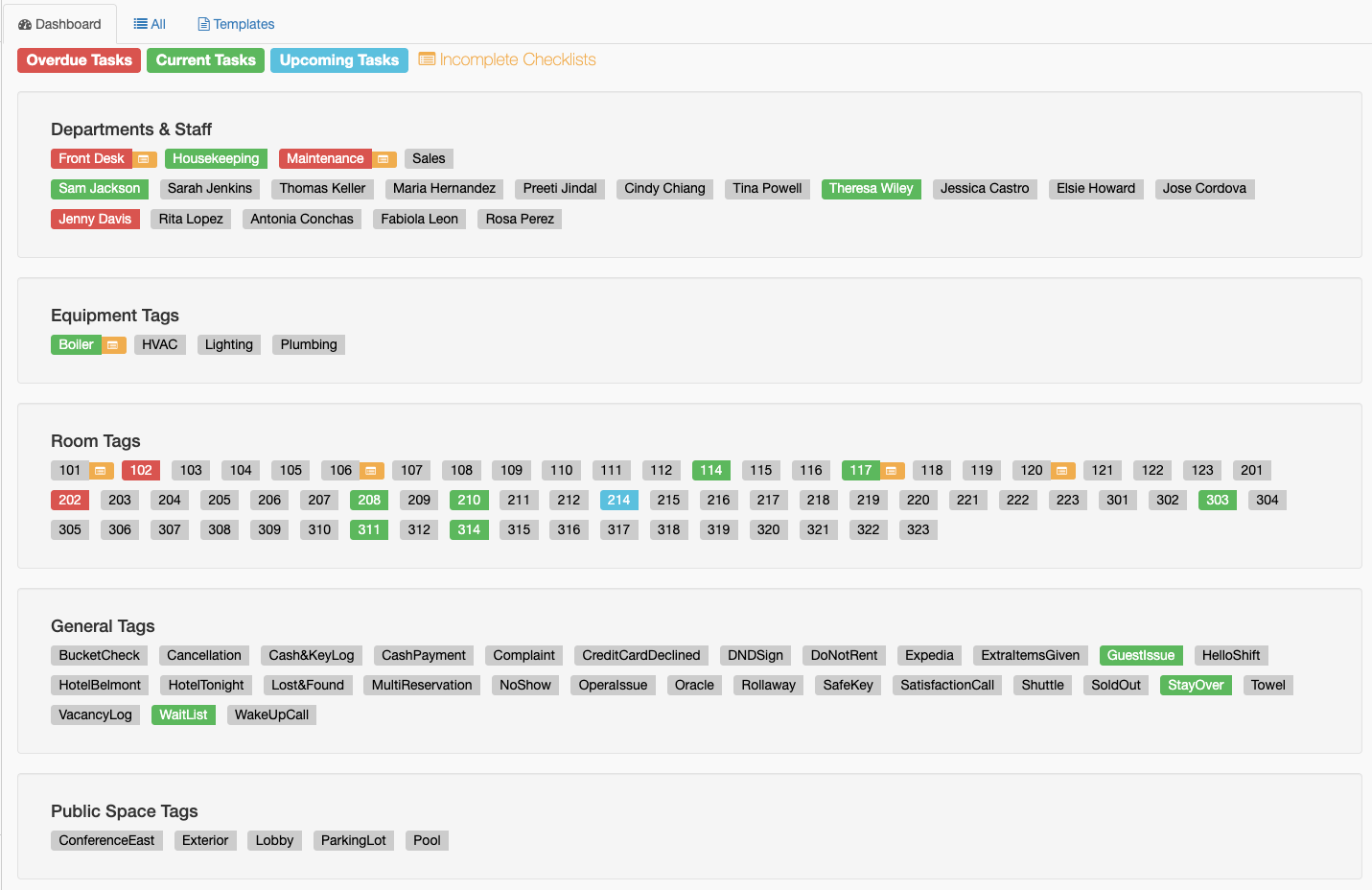Select the WaitList general tag
Image resolution: width=1372 pixels, height=890 pixels.
[x=183, y=715]
